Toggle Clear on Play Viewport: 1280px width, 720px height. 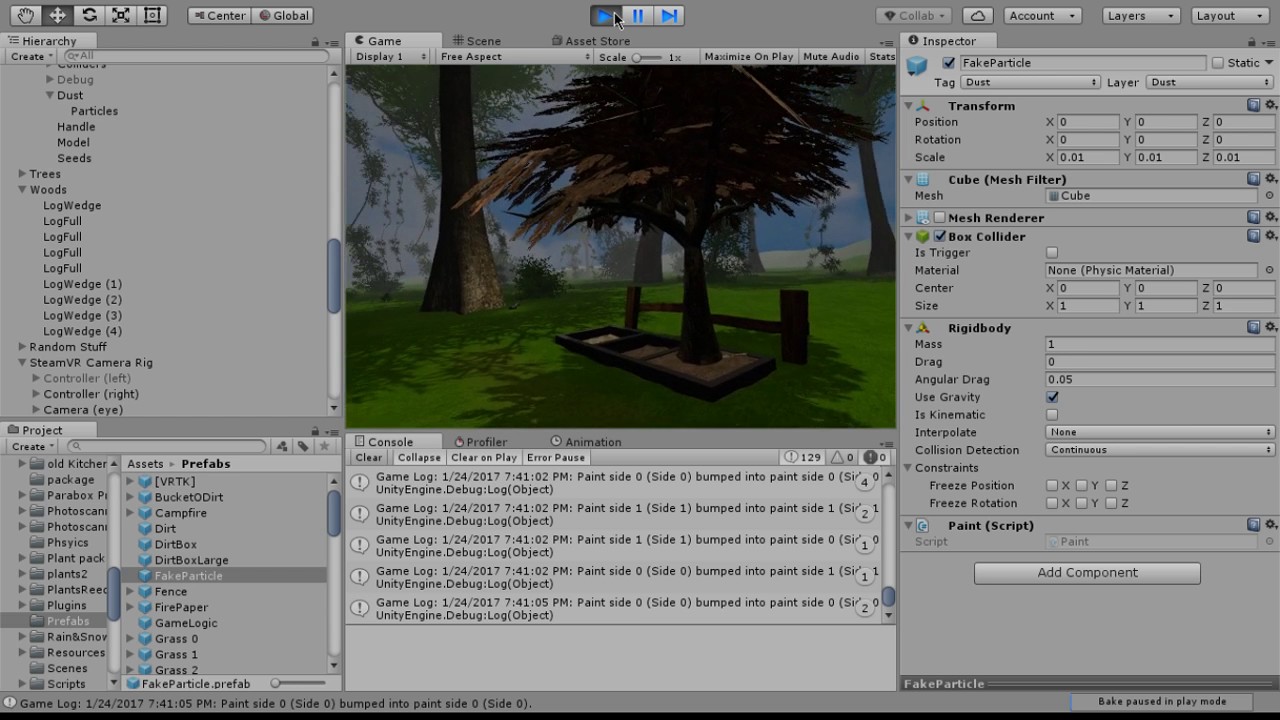click(484, 457)
